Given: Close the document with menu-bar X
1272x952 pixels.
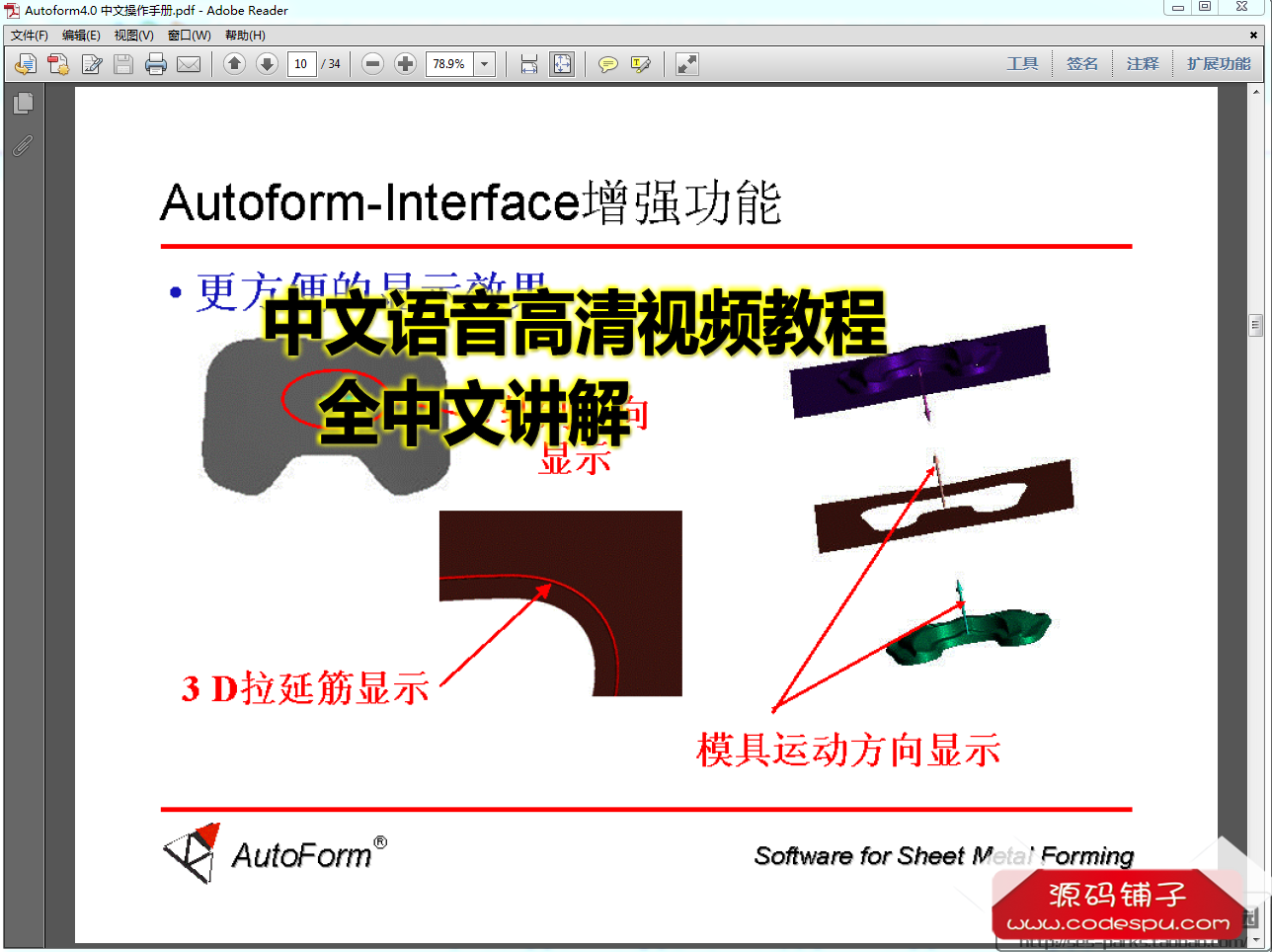Looking at the screenshot, I should coord(1254,36).
